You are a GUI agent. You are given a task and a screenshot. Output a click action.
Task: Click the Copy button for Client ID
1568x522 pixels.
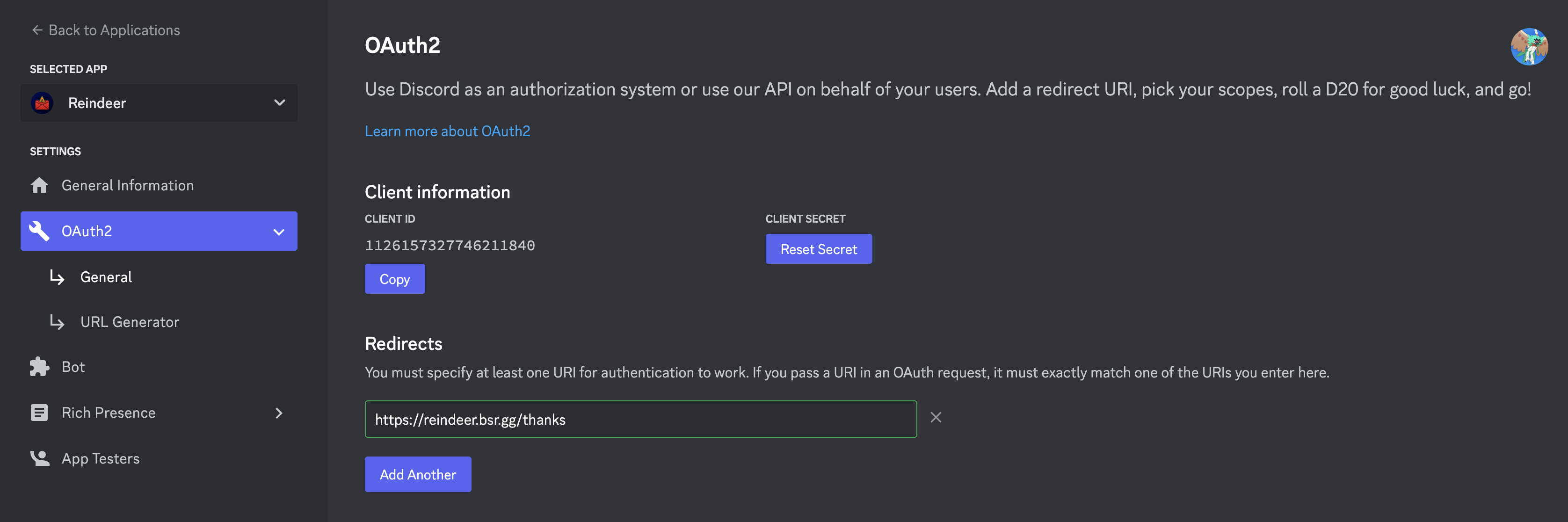pos(395,278)
